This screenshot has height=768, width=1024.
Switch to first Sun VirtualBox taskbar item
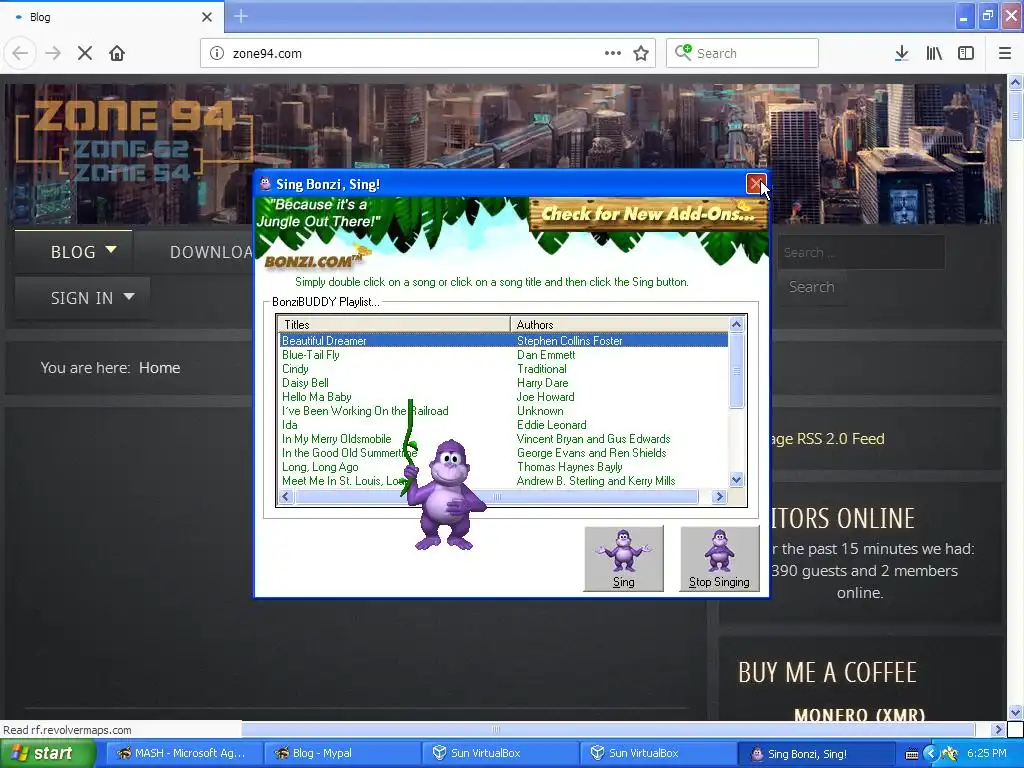pyautogui.click(x=500, y=753)
